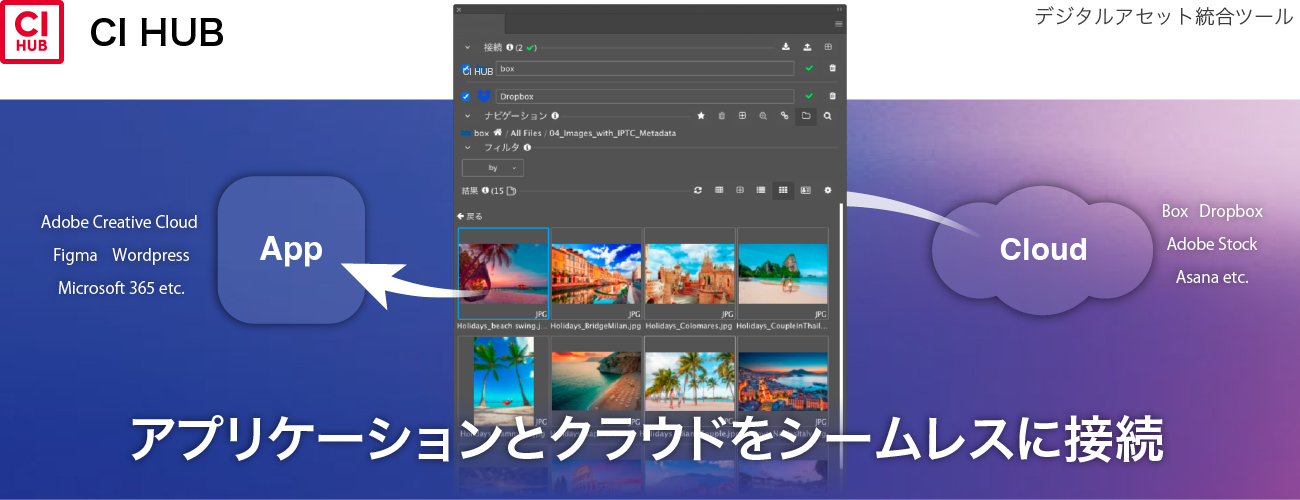Open the "by" filter dropdown

[493, 168]
